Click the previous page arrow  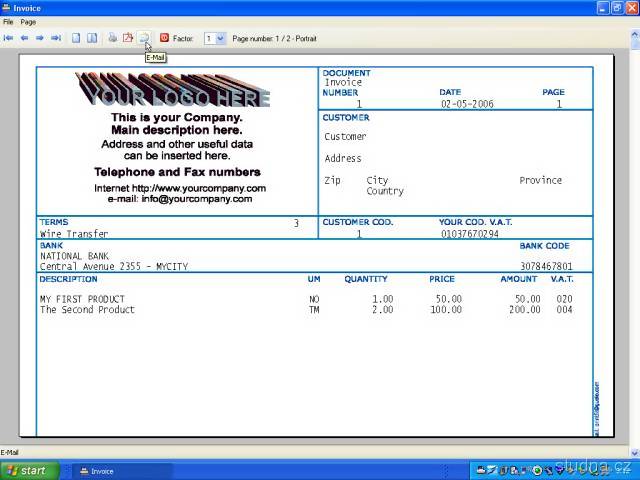[x=24, y=38]
